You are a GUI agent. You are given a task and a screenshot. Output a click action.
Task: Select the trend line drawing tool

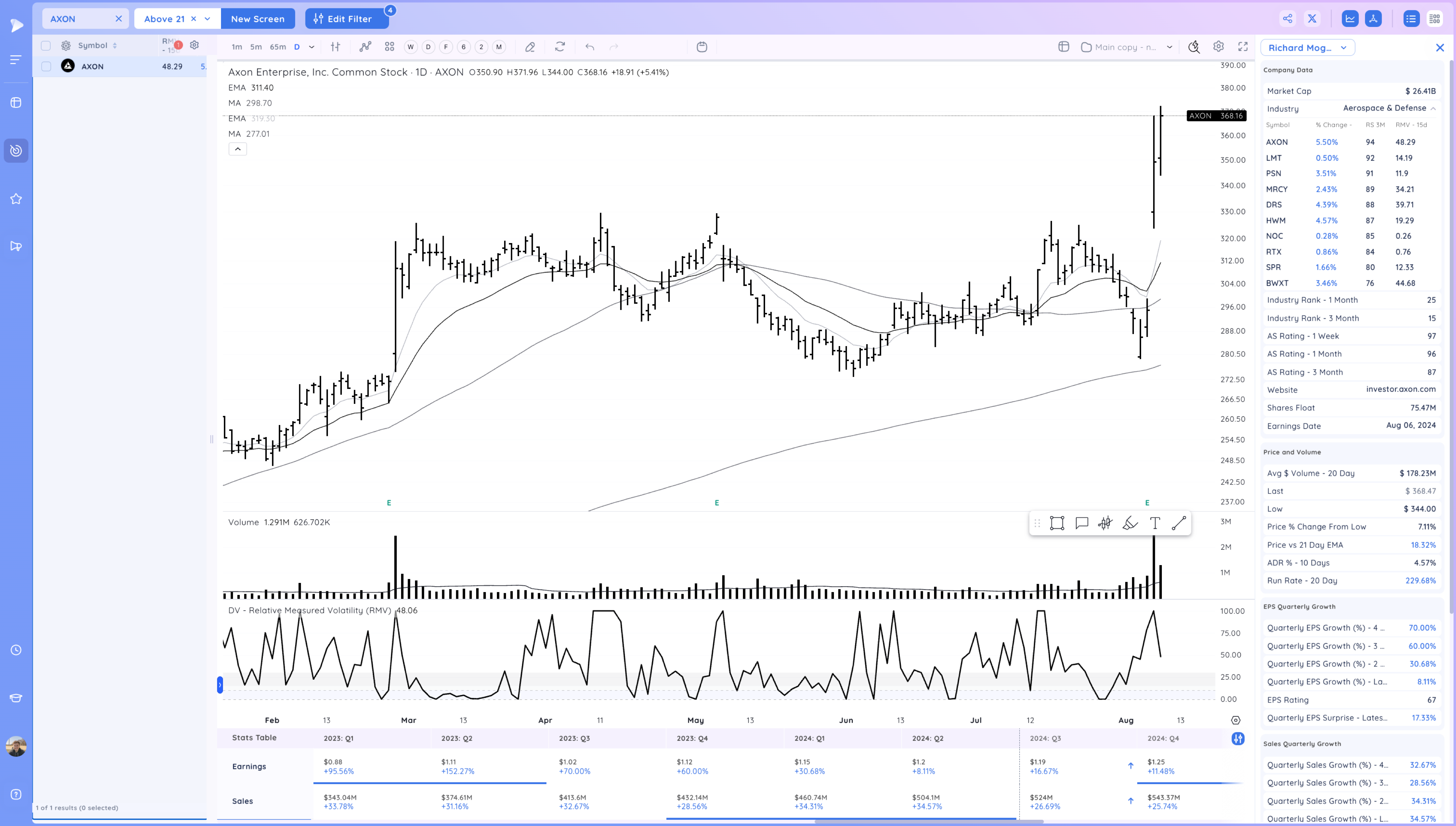point(1179,523)
